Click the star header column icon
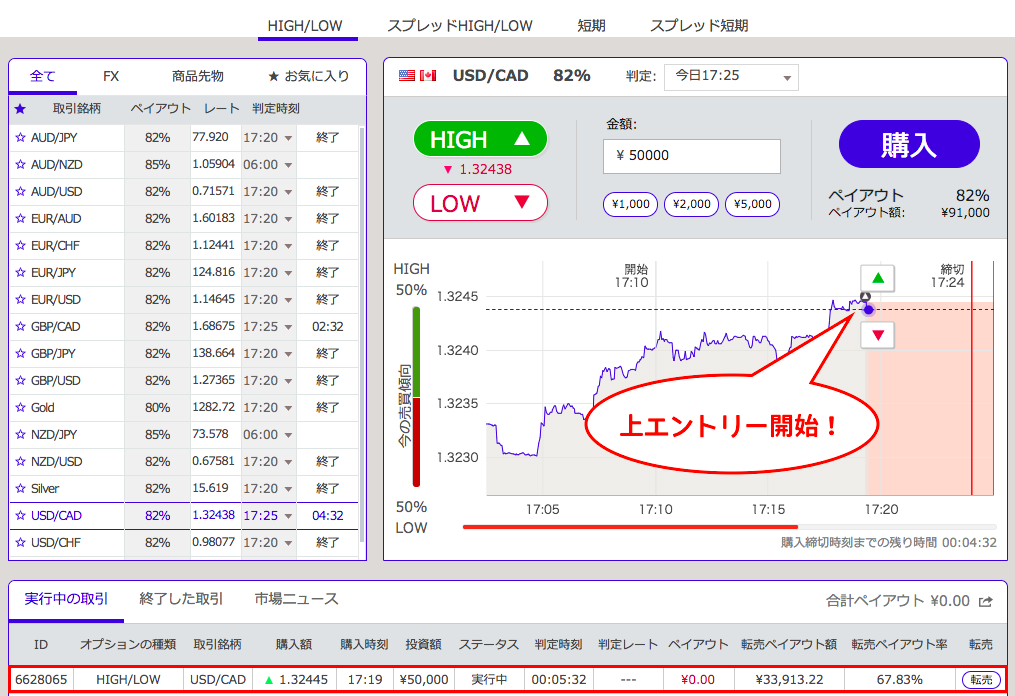1015x696 pixels. 20,108
